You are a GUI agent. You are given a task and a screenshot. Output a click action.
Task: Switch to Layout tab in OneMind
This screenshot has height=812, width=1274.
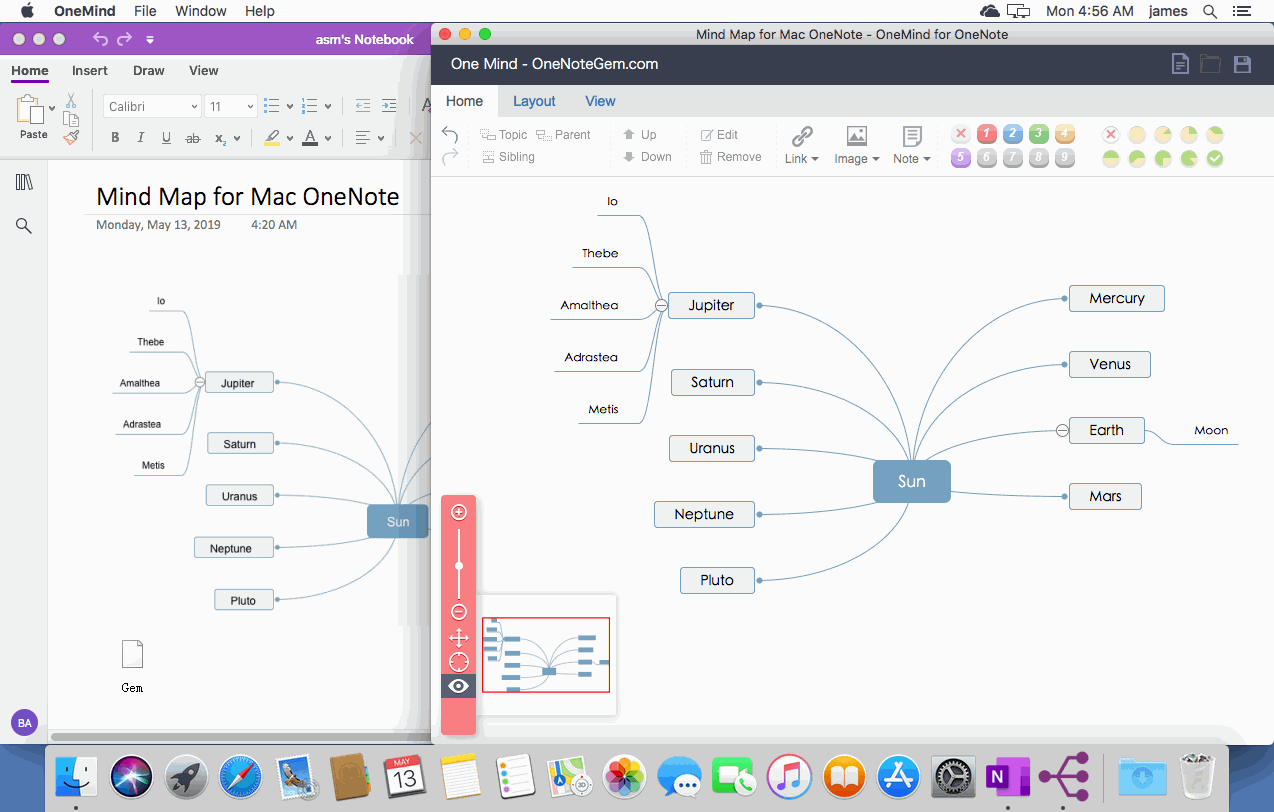(534, 101)
